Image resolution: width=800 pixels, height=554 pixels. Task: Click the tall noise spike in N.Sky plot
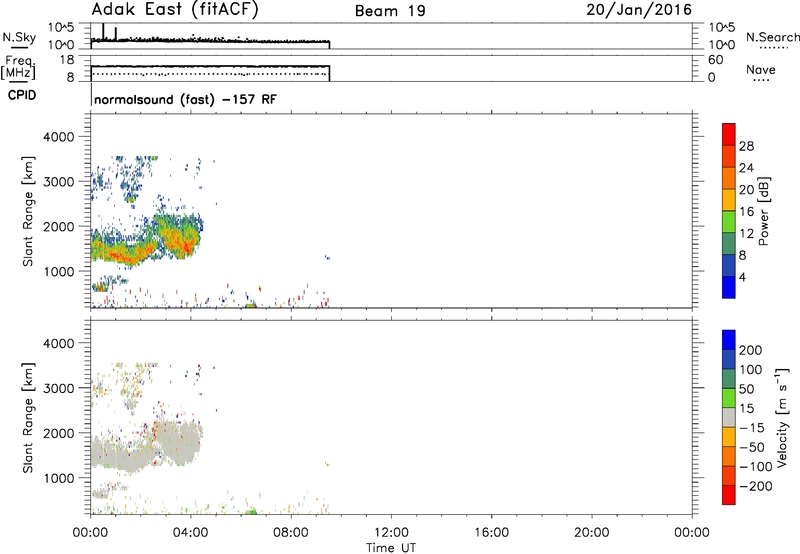[104, 32]
